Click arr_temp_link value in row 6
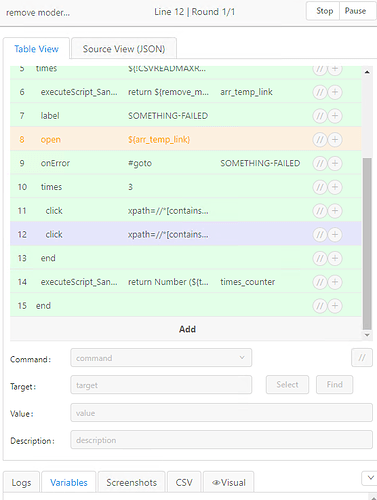 246,92
